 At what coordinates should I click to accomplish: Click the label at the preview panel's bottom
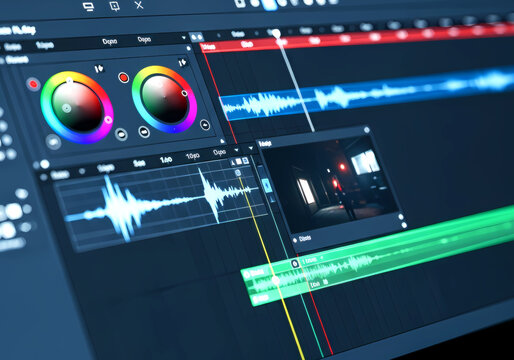[x=305, y=238]
